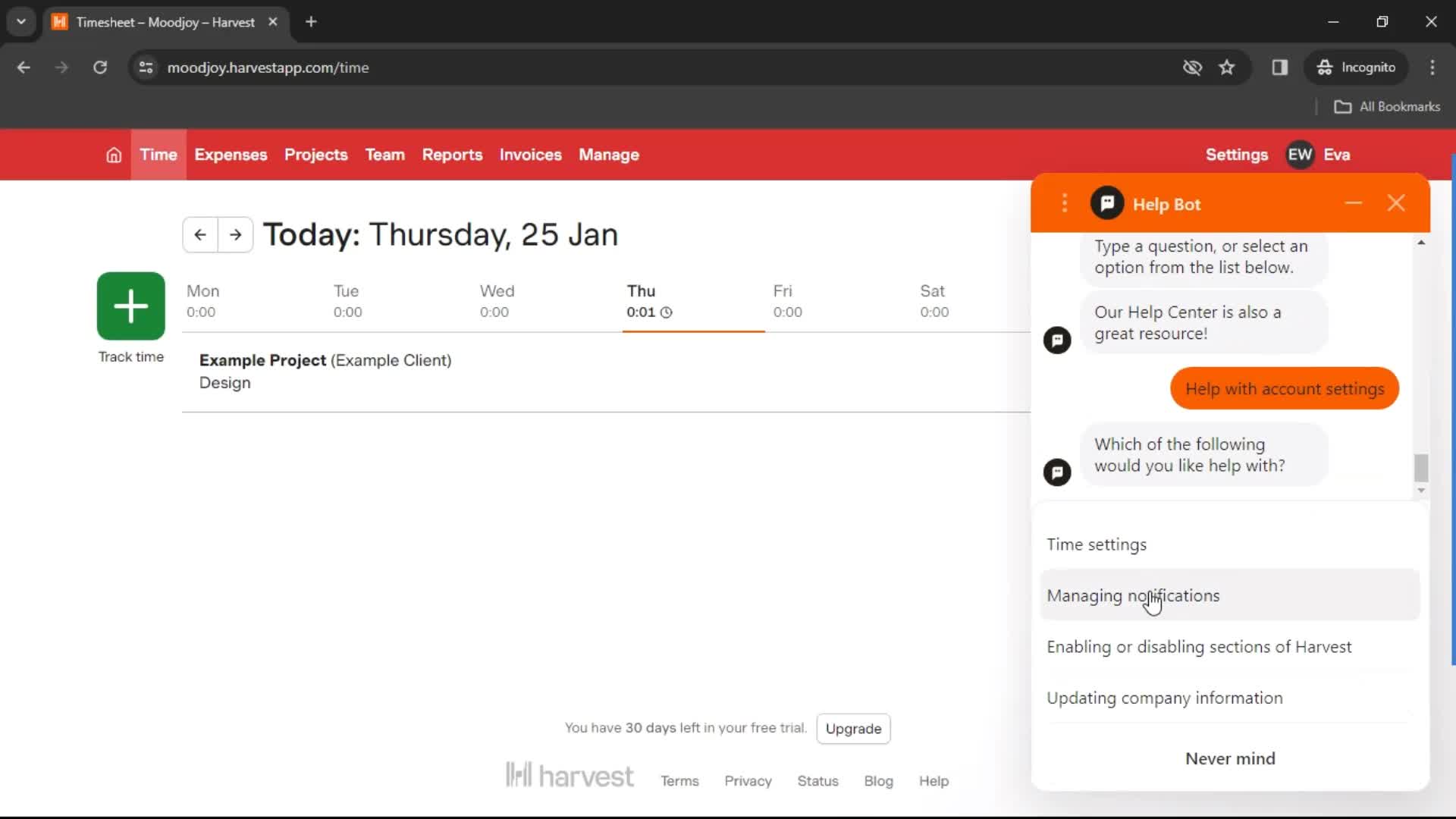Click Never mind in Help Bot

pos(1229,758)
